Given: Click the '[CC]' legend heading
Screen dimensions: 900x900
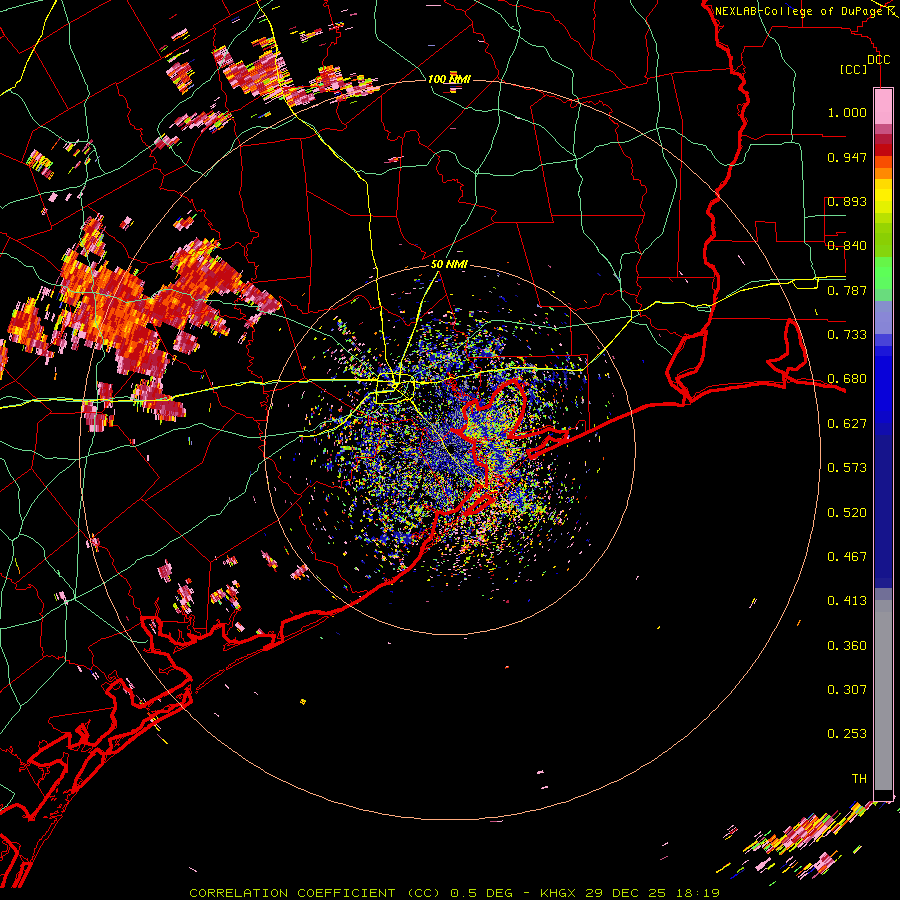Looking at the screenshot, I should coord(853,69).
